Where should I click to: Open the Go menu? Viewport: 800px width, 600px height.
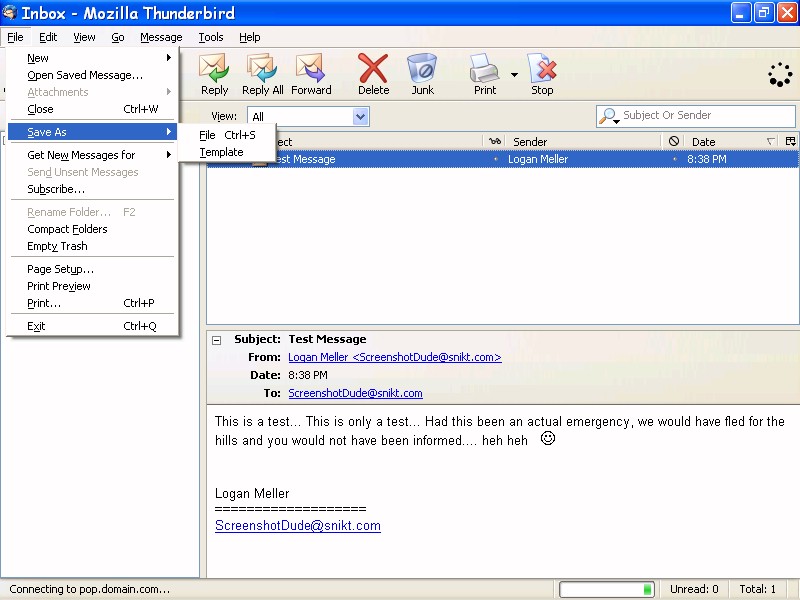(x=118, y=37)
